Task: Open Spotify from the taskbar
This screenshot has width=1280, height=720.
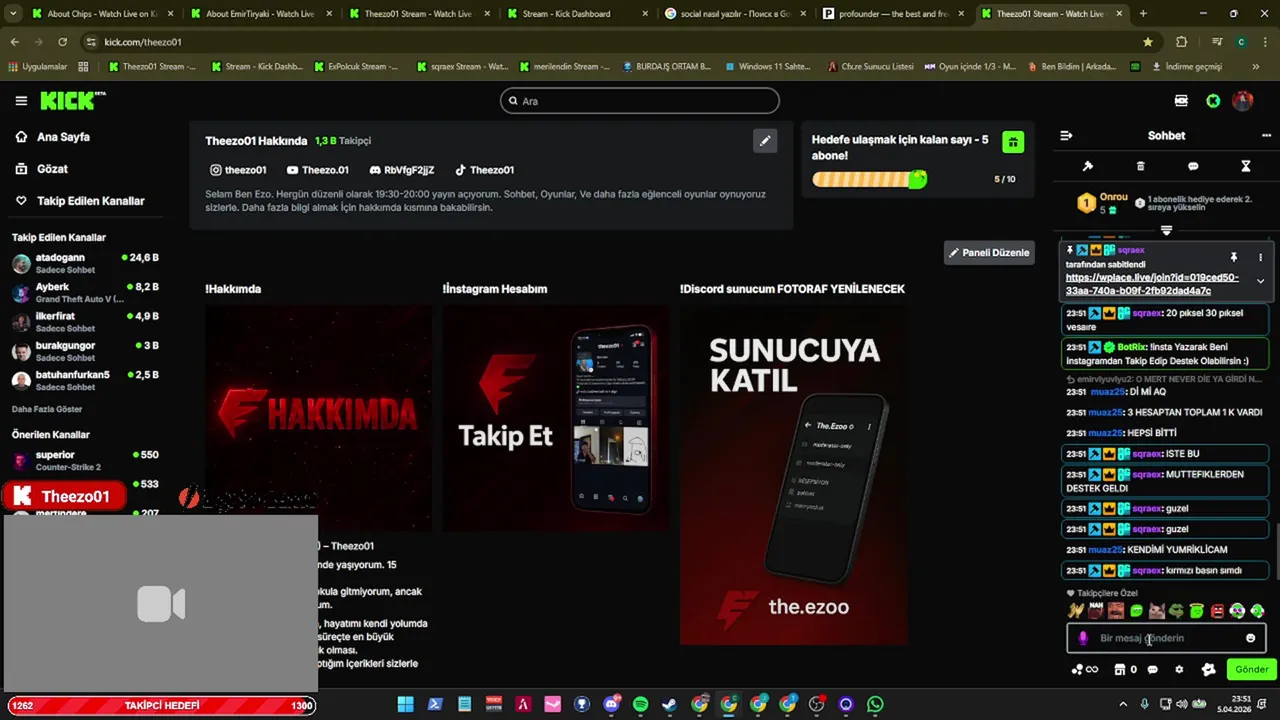Action: [x=641, y=705]
